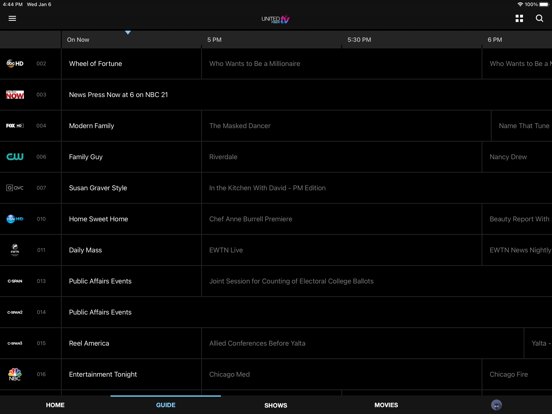Click the current time marker triangle
552x414 pixels.
tap(128, 32)
